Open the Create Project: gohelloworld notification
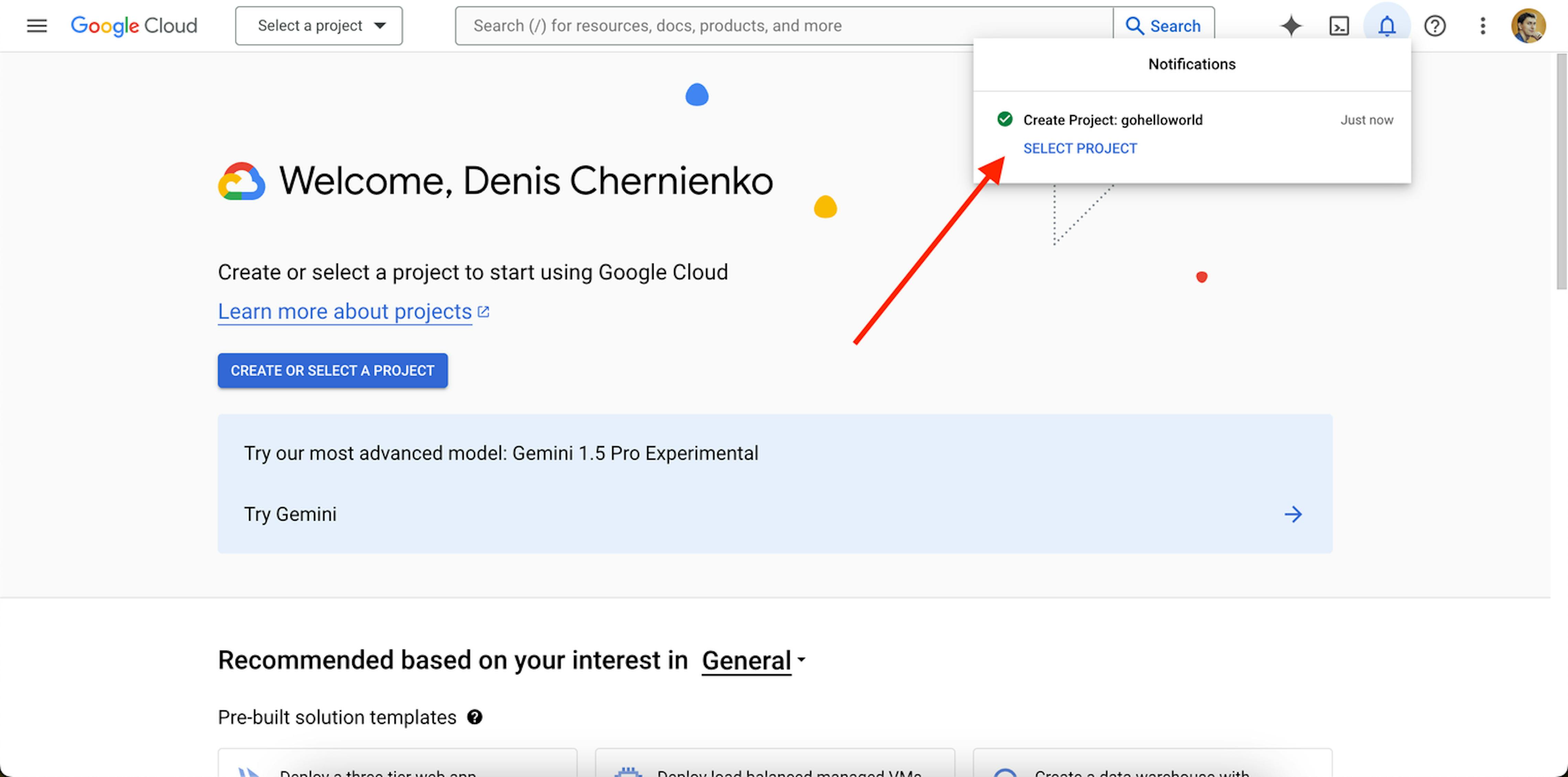Viewport: 1568px width, 777px height. pos(1113,120)
